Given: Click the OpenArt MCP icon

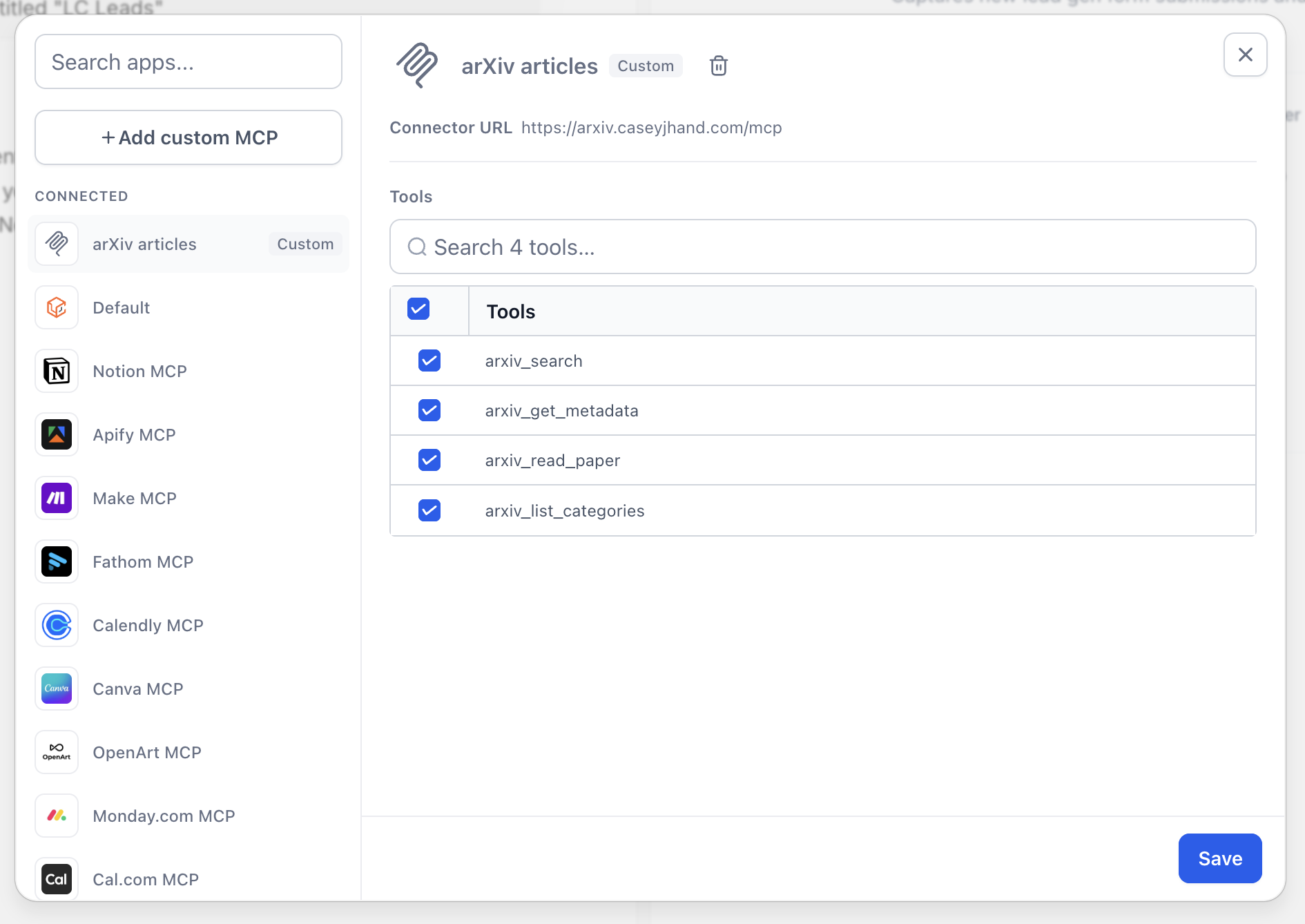Looking at the screenshot, I should pyautogui.click(x=57, y=752).
